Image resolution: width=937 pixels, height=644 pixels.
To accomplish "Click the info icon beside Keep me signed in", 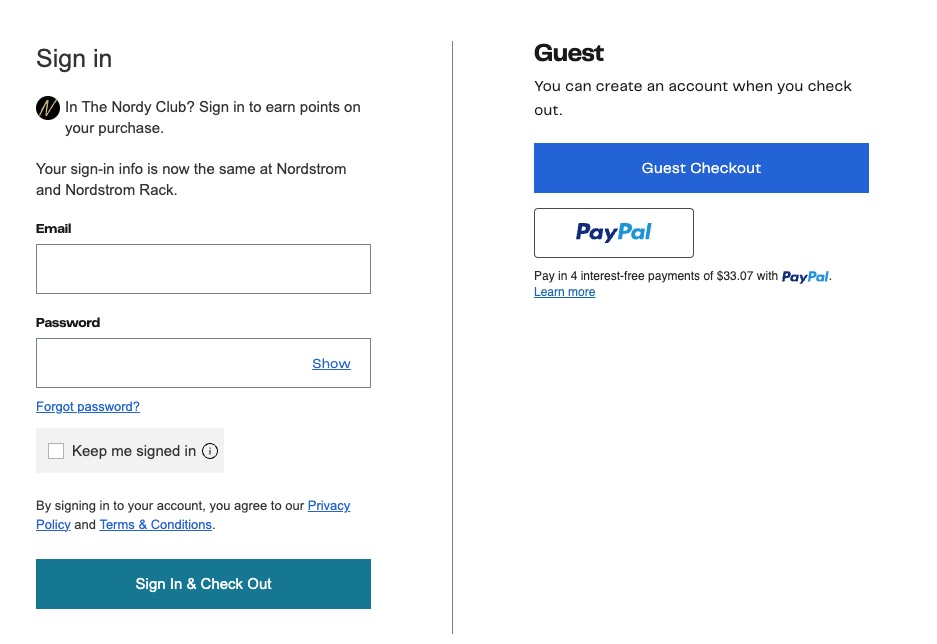I will (x=210, y=451).
